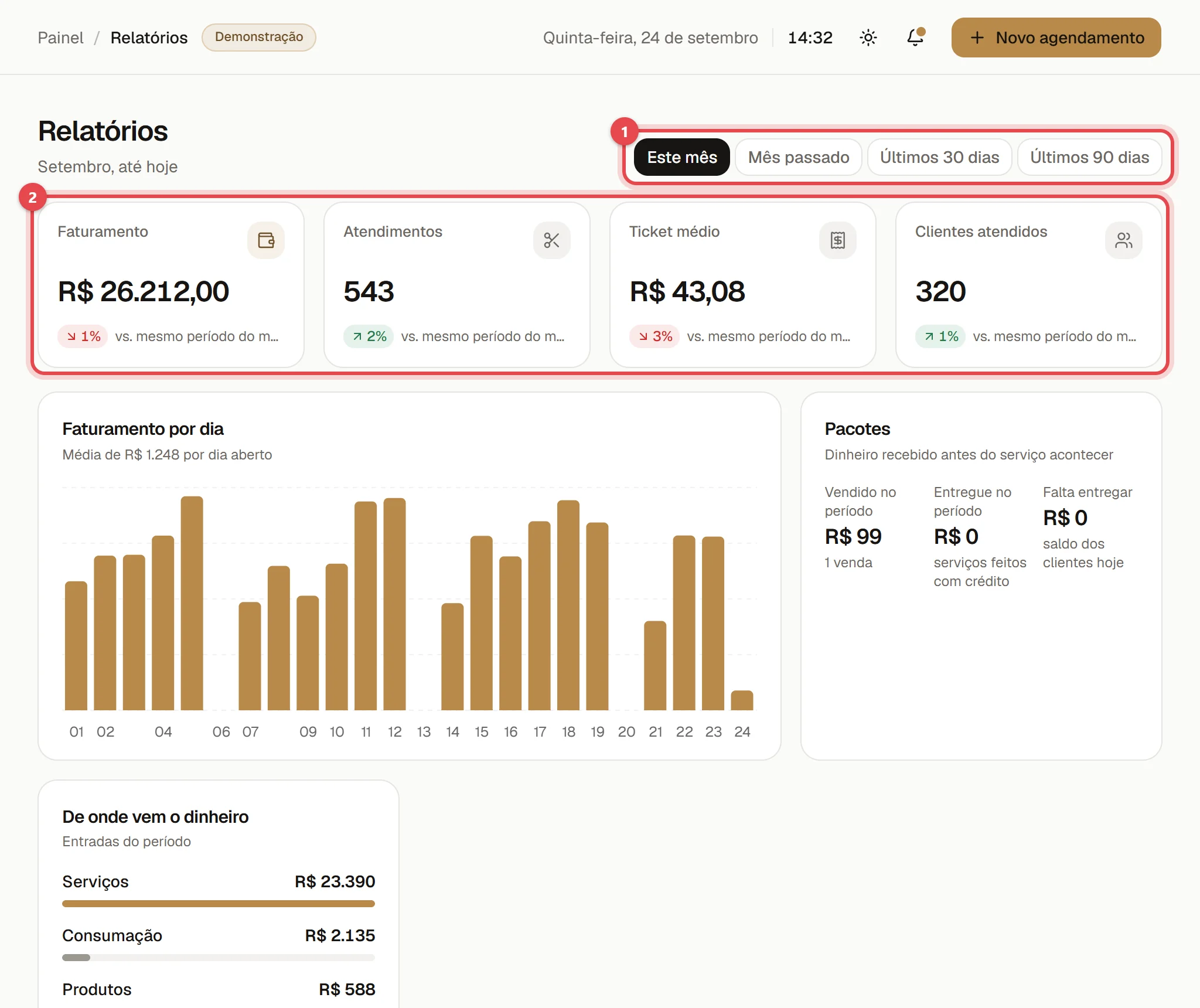Click 'Média de R$ 1.248 por dia aberto'

pyautogui.click(x=167, y=455)
